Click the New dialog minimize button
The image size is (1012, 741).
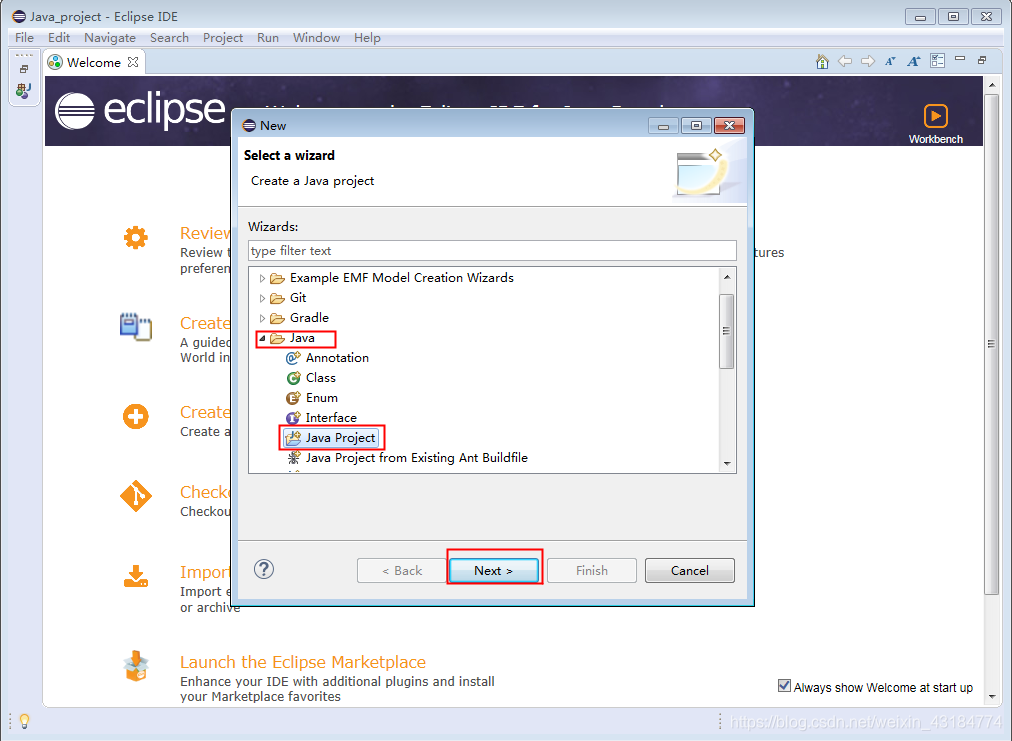(x=663, y=125)
